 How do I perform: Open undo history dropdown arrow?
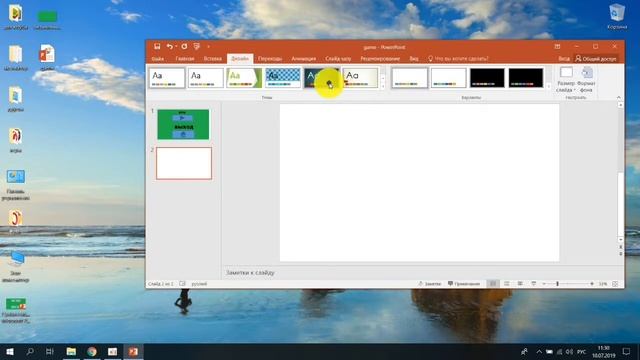[176, 47]
